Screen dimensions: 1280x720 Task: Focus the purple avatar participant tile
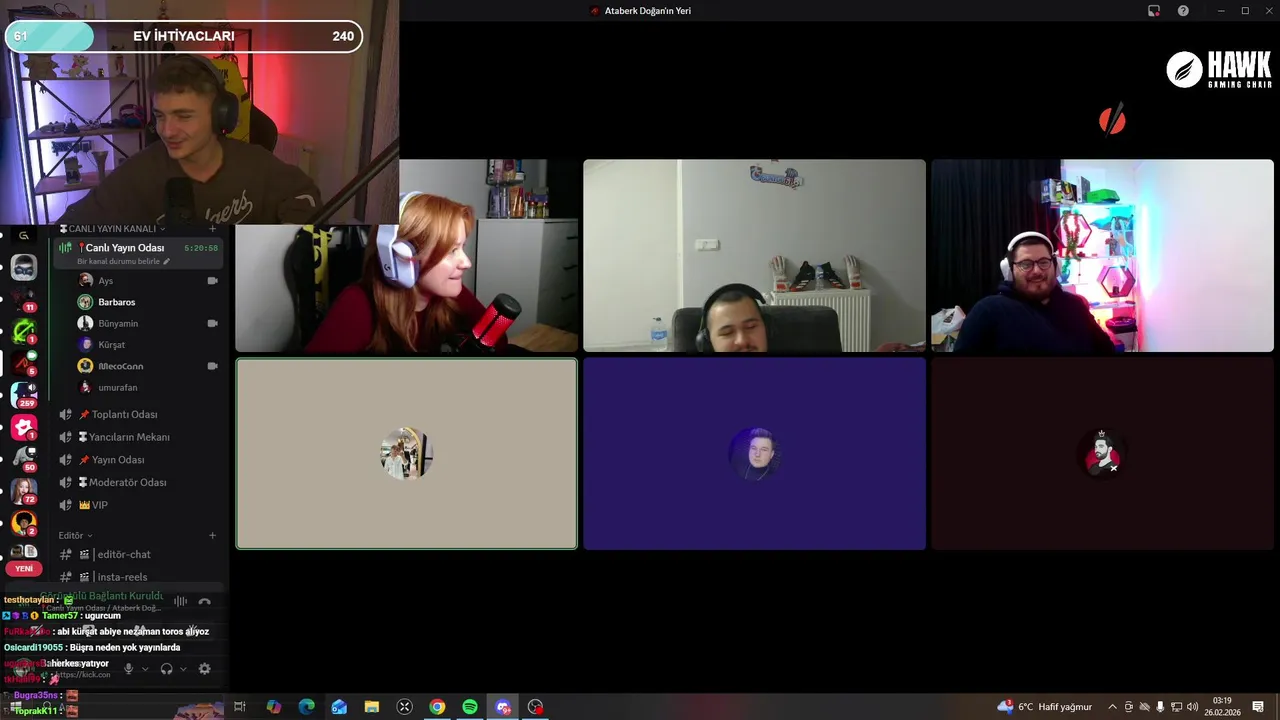coord(754,454)
